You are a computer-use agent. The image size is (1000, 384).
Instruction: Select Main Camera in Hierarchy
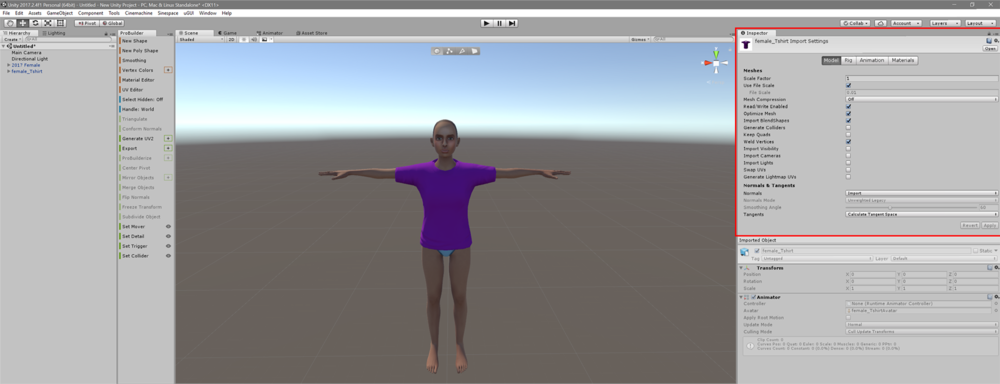tap(26, 52)
